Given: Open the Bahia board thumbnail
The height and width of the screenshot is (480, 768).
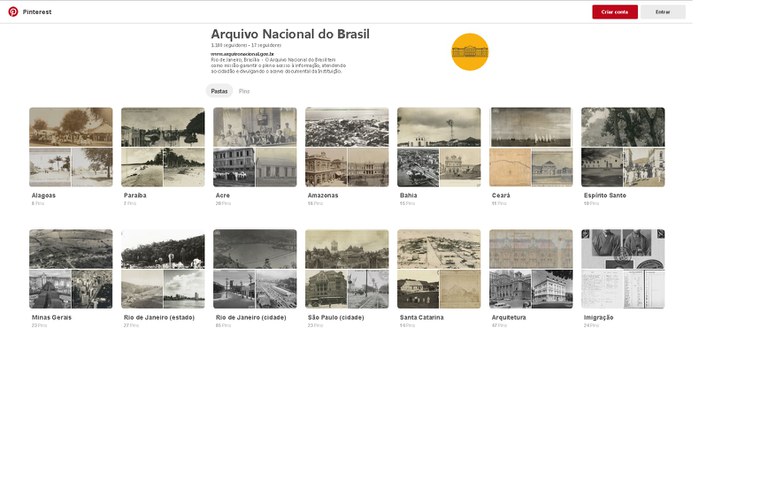Looking at the screenshot, I should tap(439, 147).
